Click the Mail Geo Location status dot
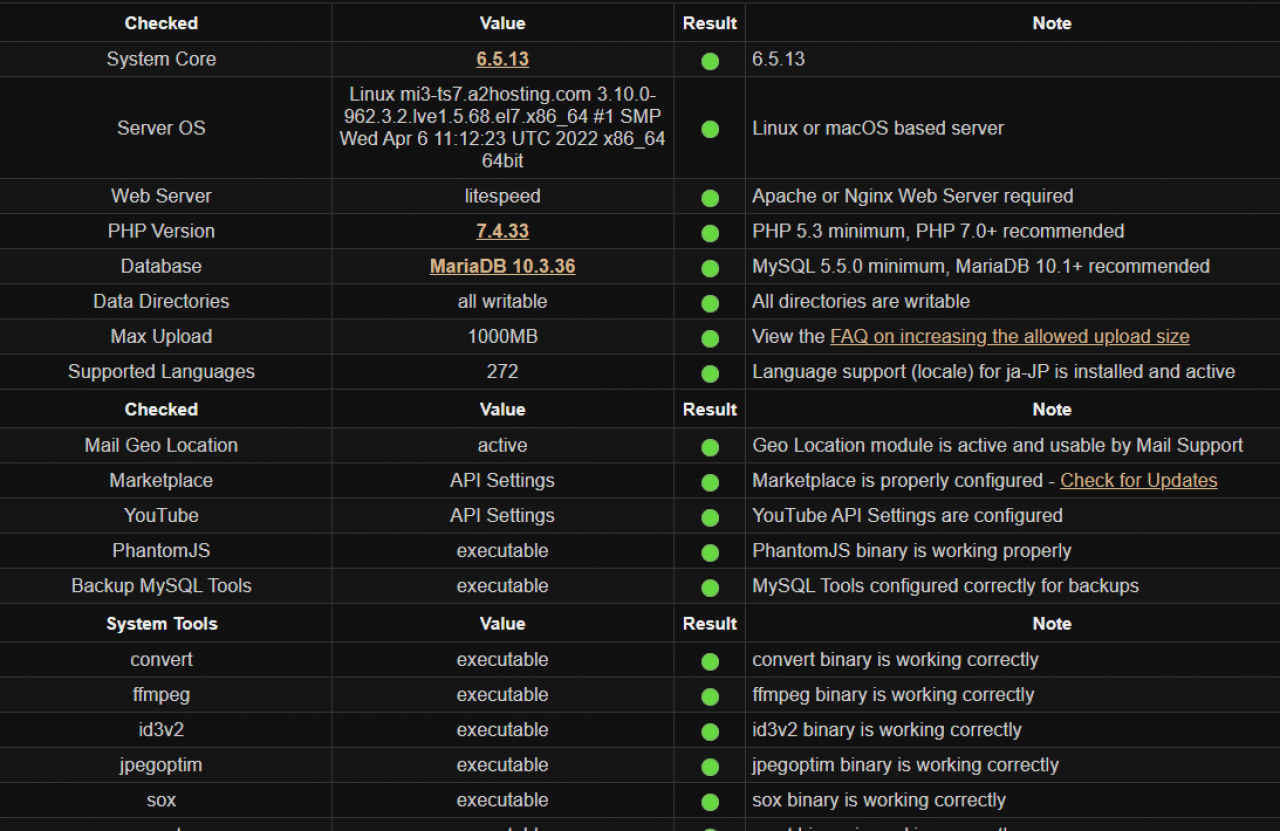The image size is (1280, 831). point(710,447)
